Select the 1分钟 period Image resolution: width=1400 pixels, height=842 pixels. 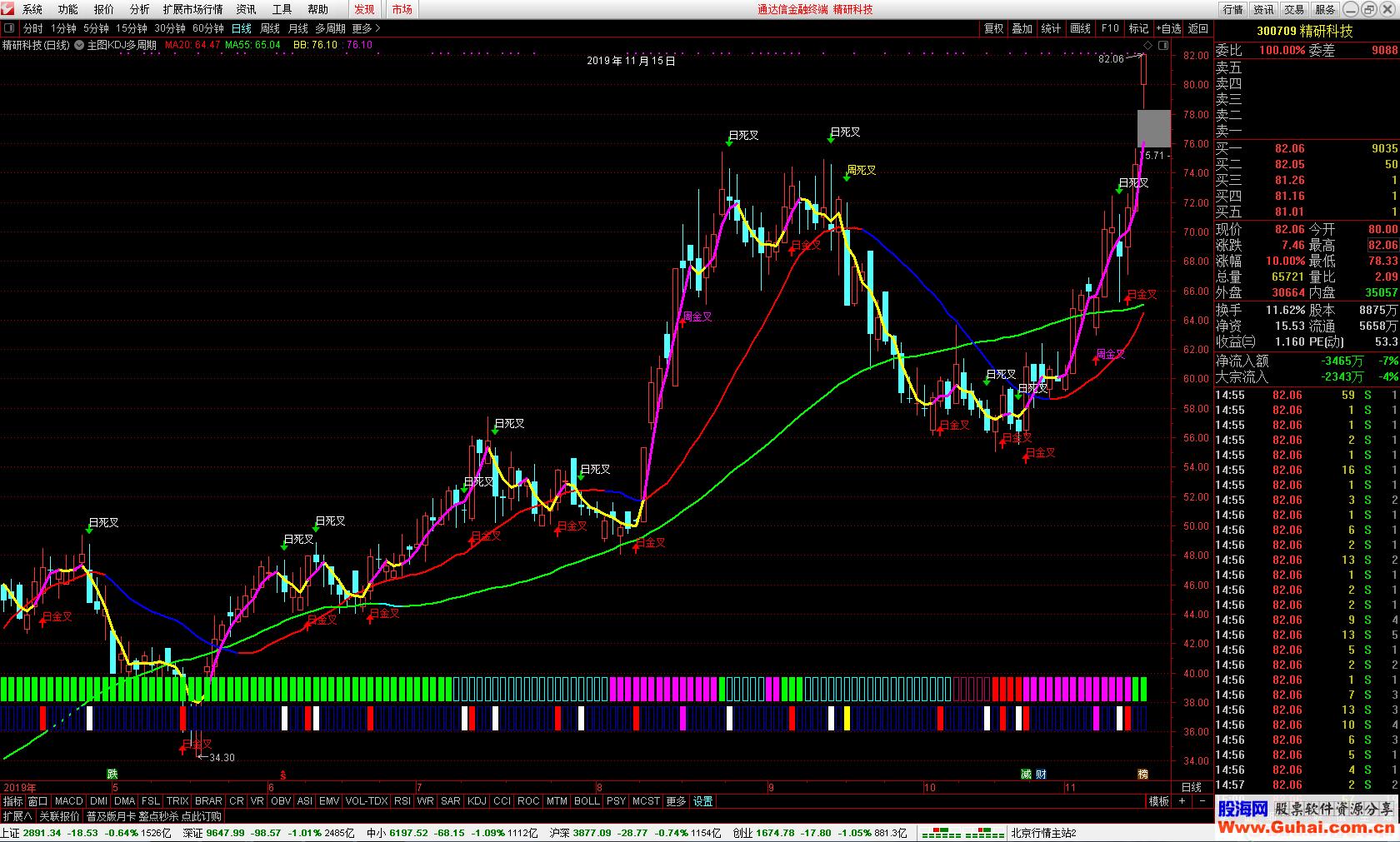(x=64, y=28)
